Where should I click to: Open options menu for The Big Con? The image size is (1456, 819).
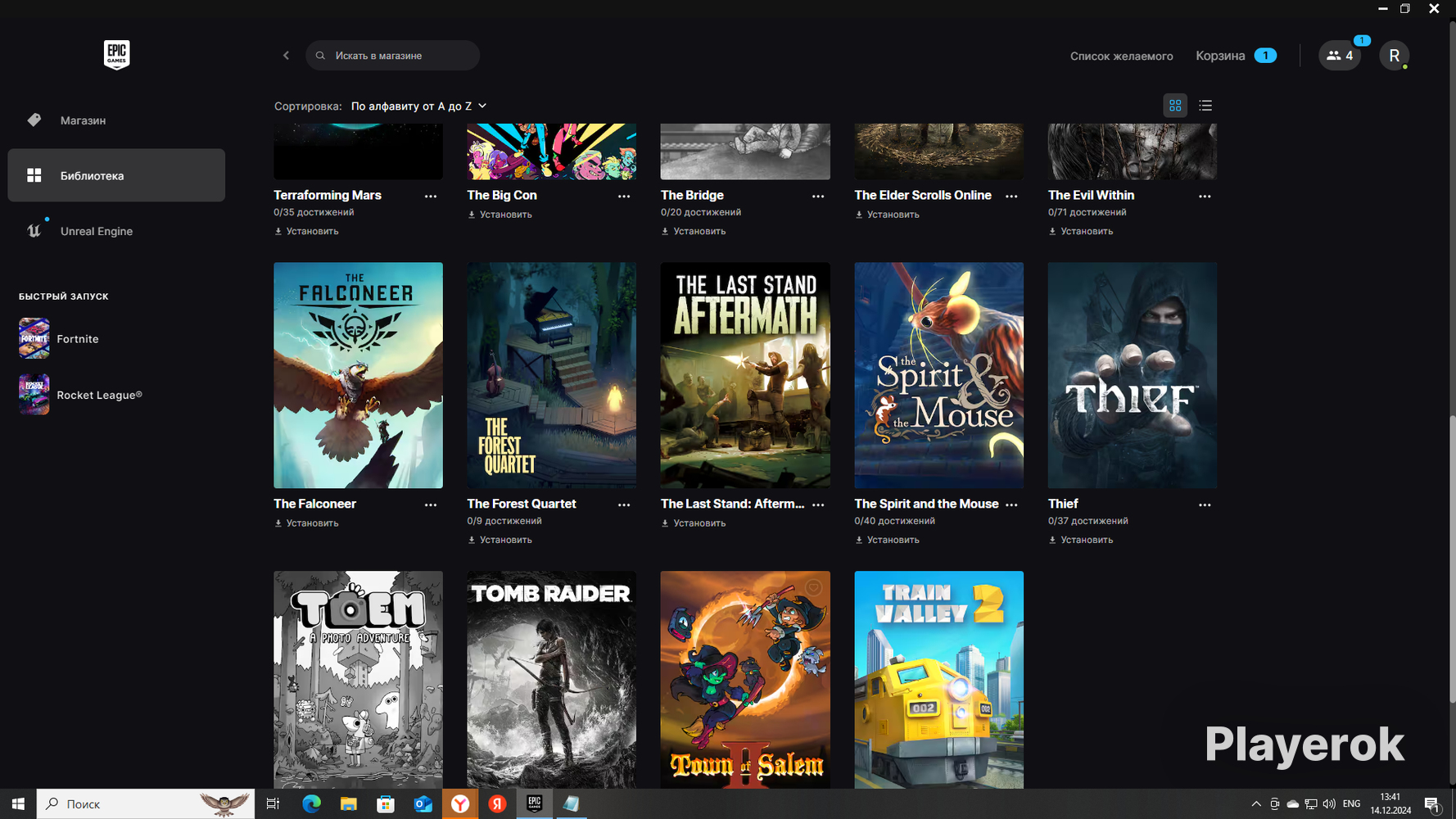pos(624,197)
